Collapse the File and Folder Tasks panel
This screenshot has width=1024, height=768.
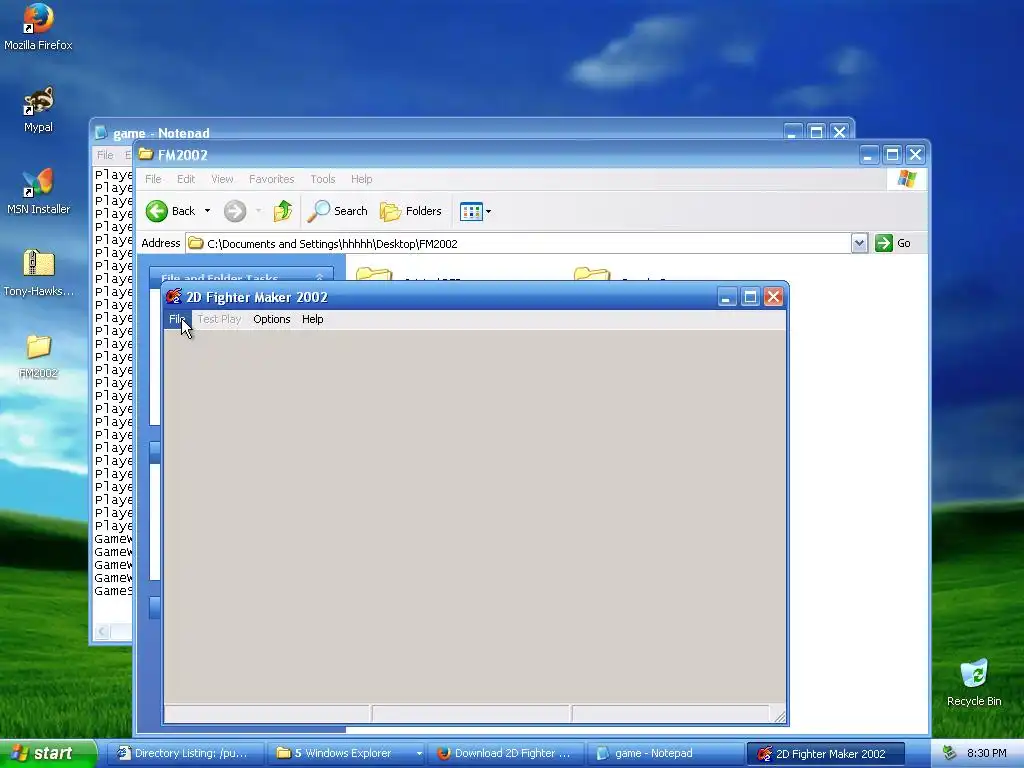point(319,278)
